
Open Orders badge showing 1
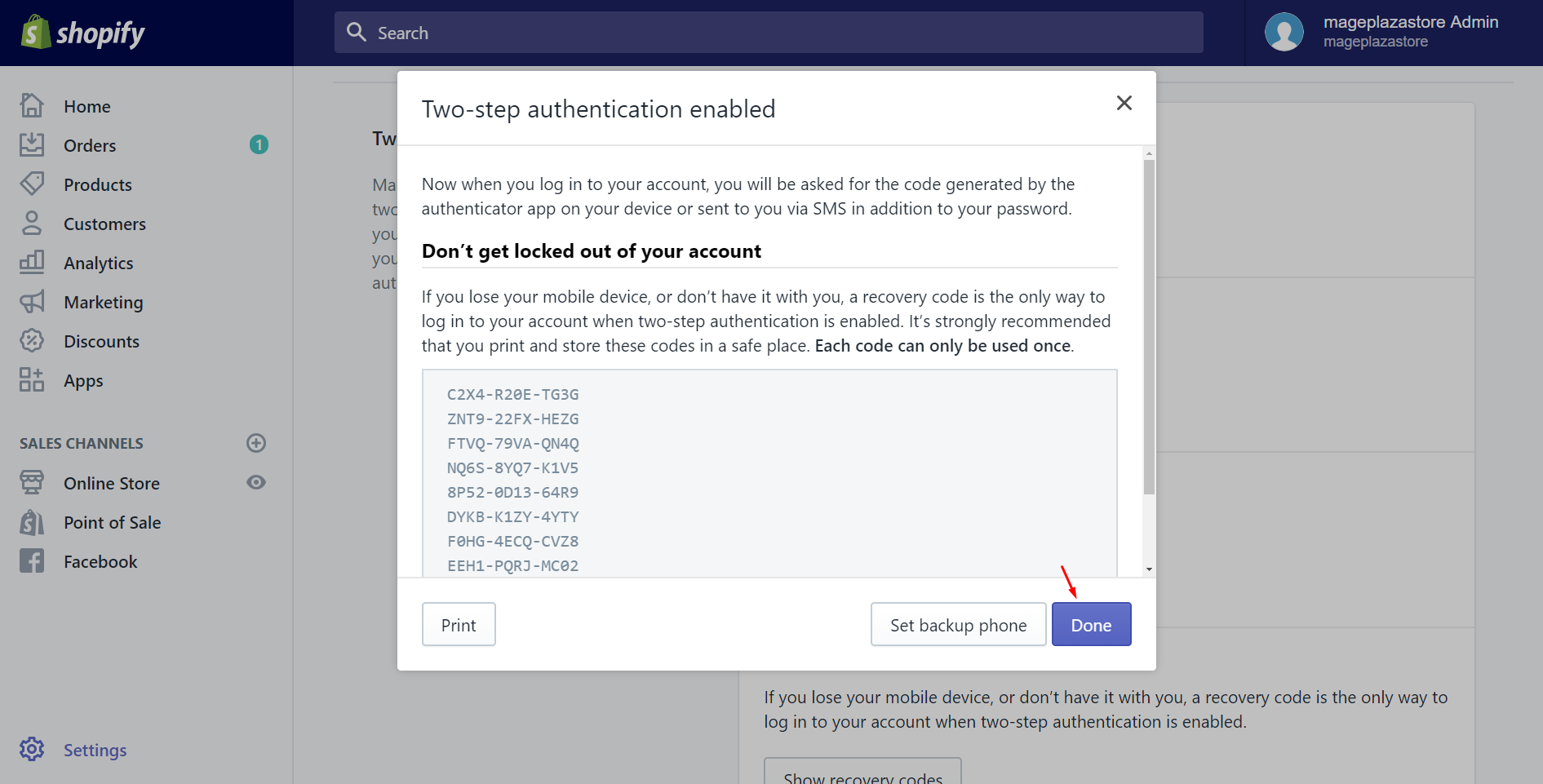pyautogui.click(x=259, y=144)
